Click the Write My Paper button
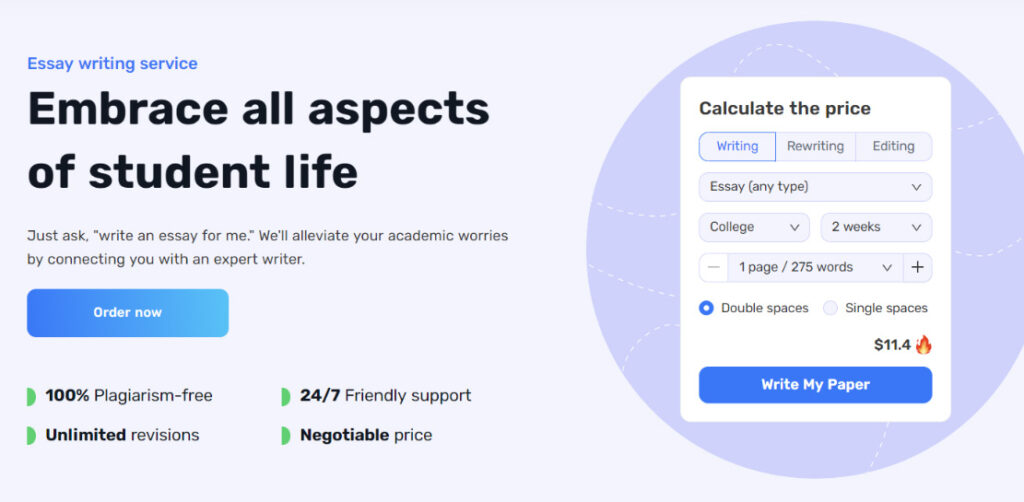1024x502 pixels. (815, 385)
